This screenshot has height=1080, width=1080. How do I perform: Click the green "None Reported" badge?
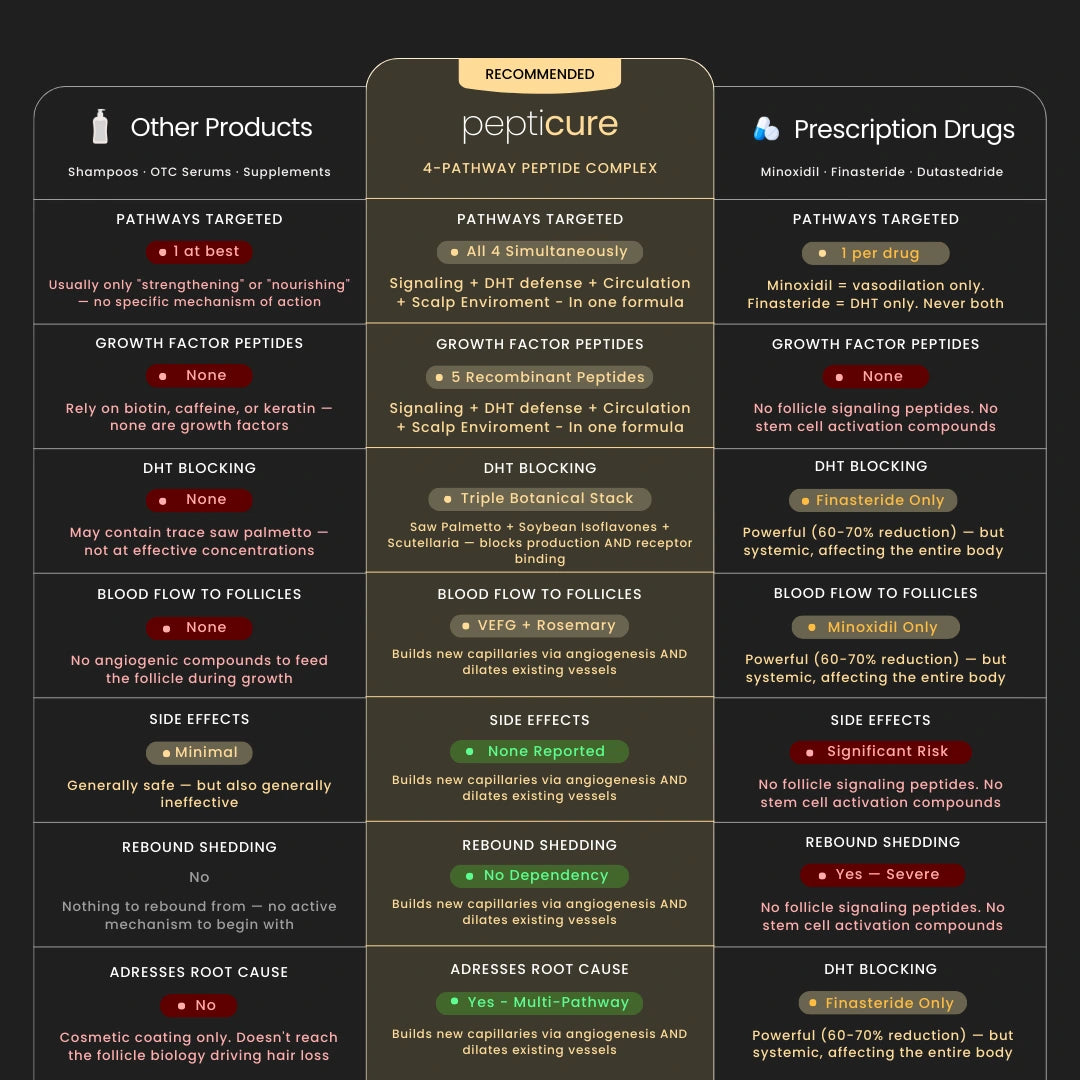(540, 751)
